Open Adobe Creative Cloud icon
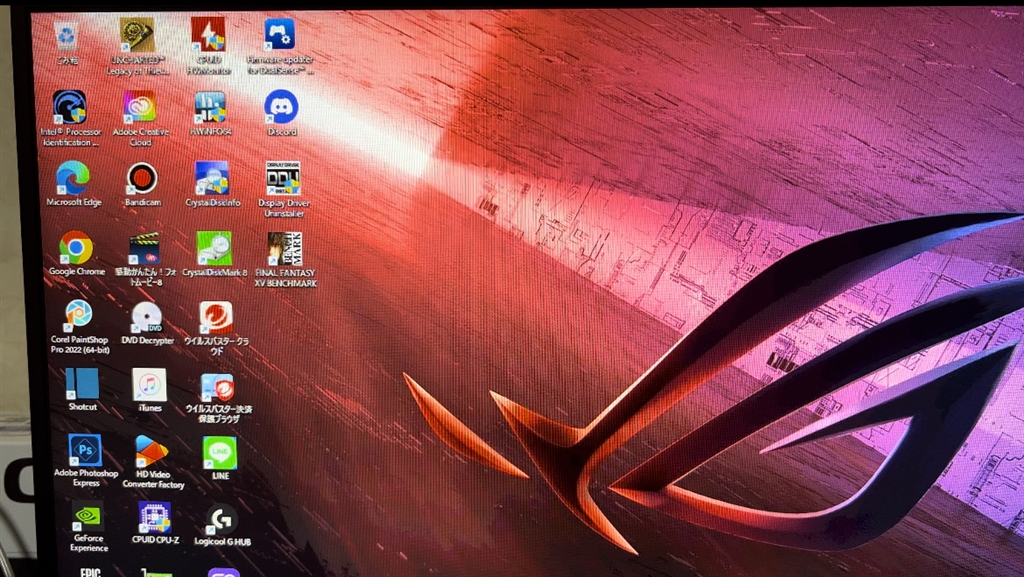Viewport: 1024px width, 577px height. [140, 107]
